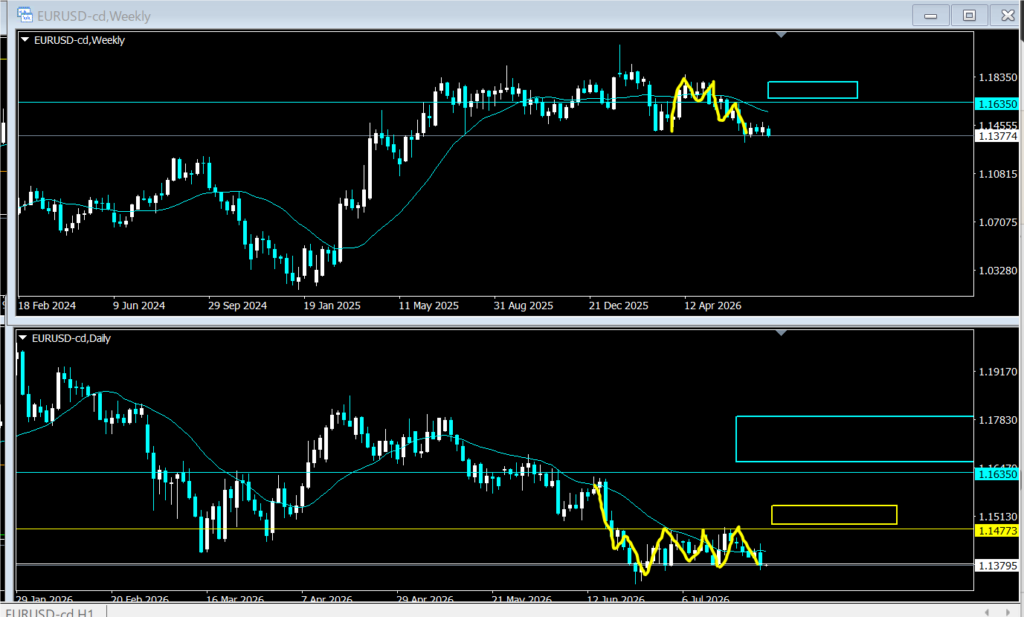This screenshot has height=617, width=1024.
Task: Restore down the EURUSD-cd,Weekly chart window
Action: click(969, 15)
